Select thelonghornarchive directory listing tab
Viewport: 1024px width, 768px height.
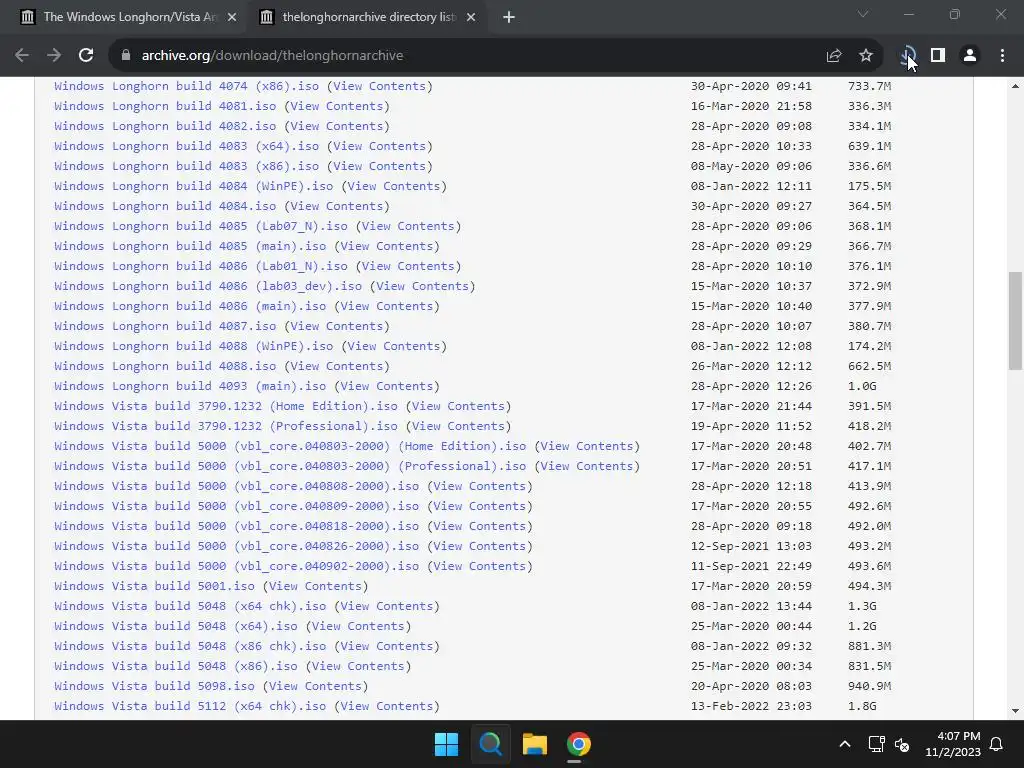368,17
